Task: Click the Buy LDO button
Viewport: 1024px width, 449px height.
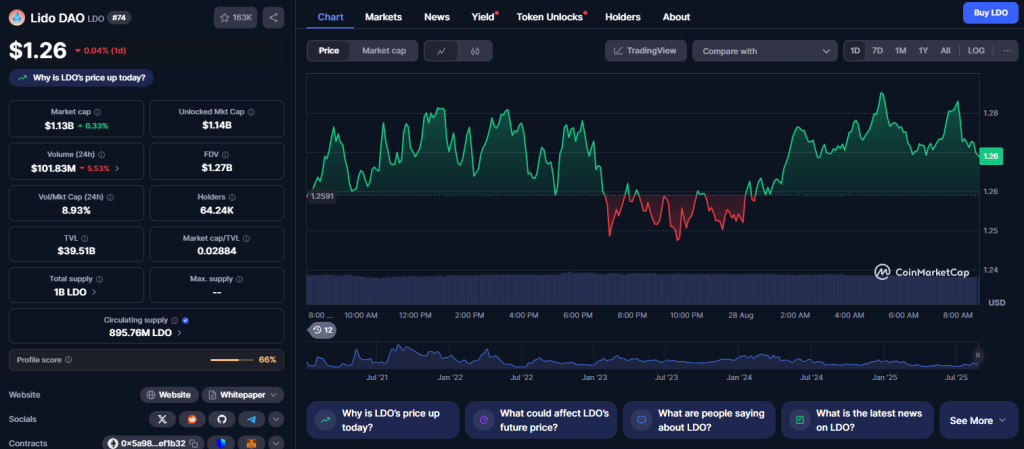Action: pos(990,12)
